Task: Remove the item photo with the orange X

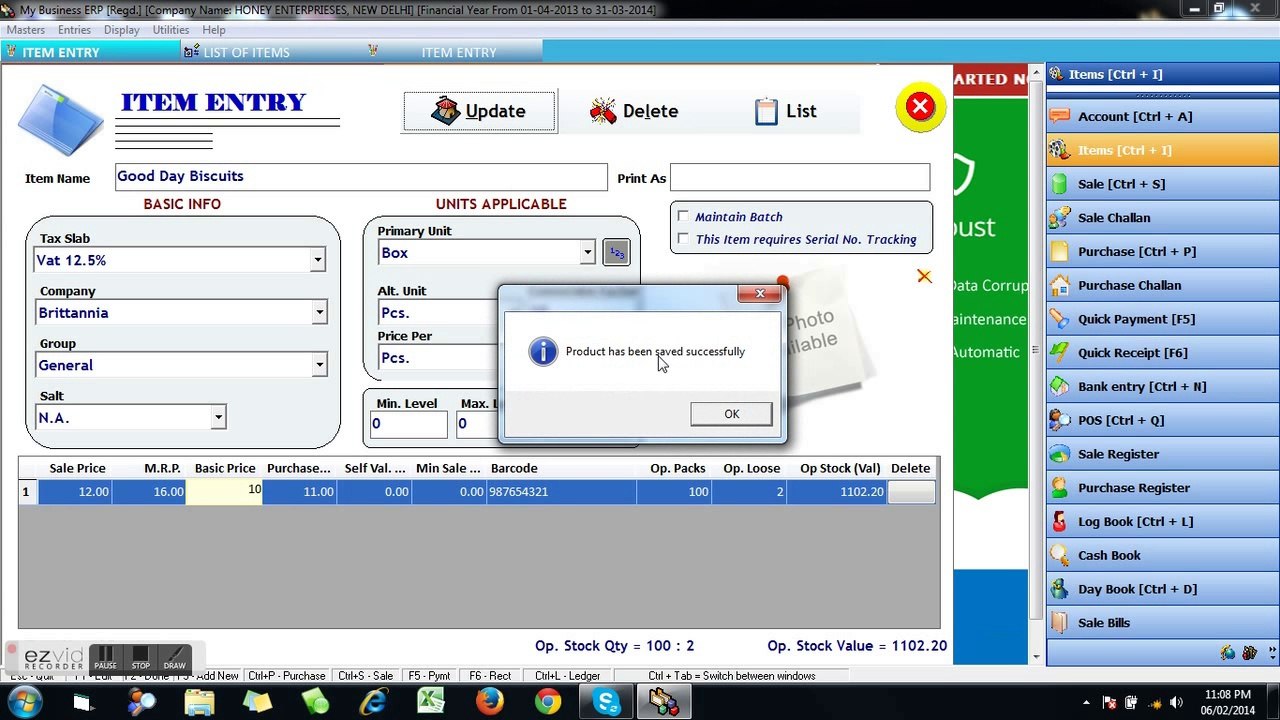Action: pyautogui.click(x=924, y=276)
